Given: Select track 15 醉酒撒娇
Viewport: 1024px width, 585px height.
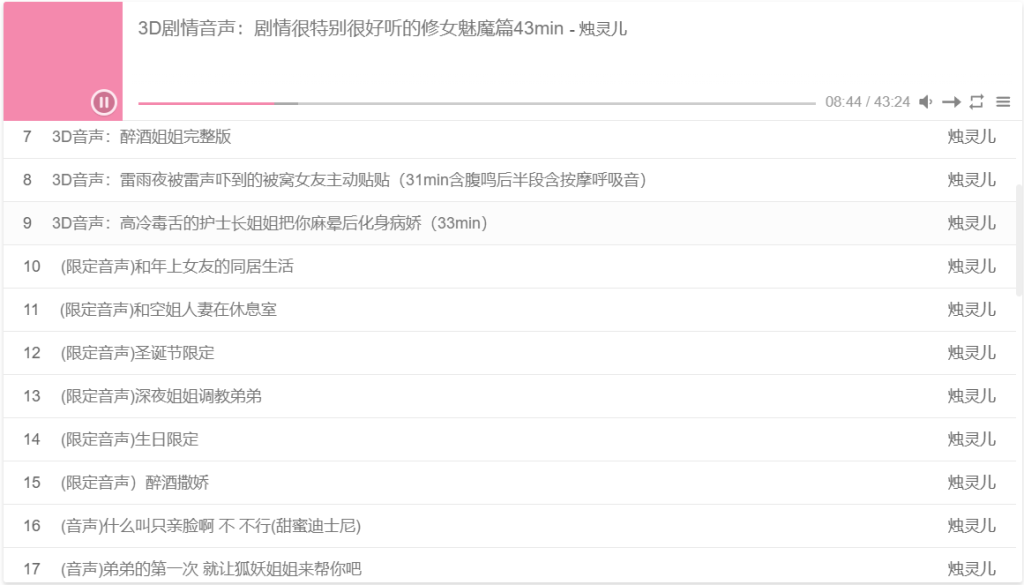Looking at the screenshot, I should click(x=509, y=482).
